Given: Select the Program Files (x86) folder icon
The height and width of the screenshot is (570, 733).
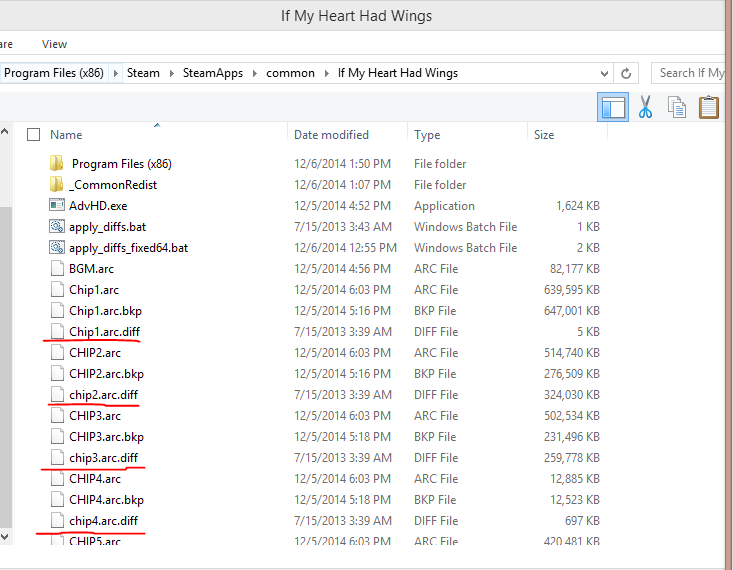Looking at the screenshot, I should pos(57,164).
